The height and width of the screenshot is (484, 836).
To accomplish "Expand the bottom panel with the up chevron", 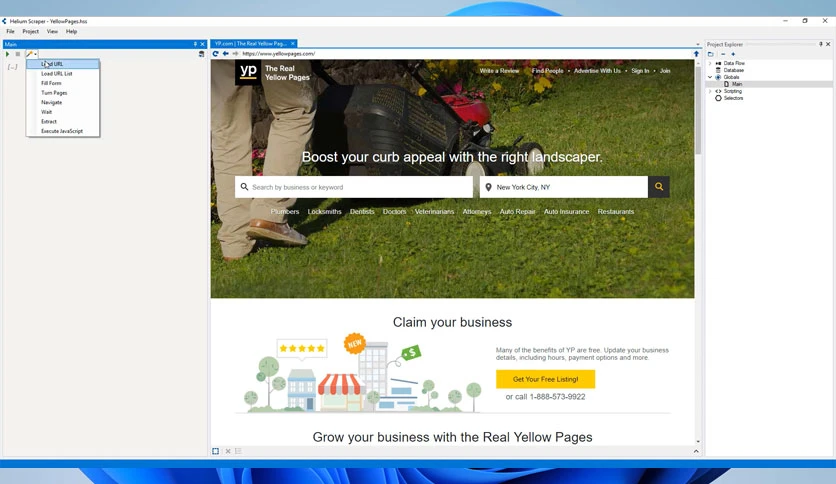I will (696, 451).
